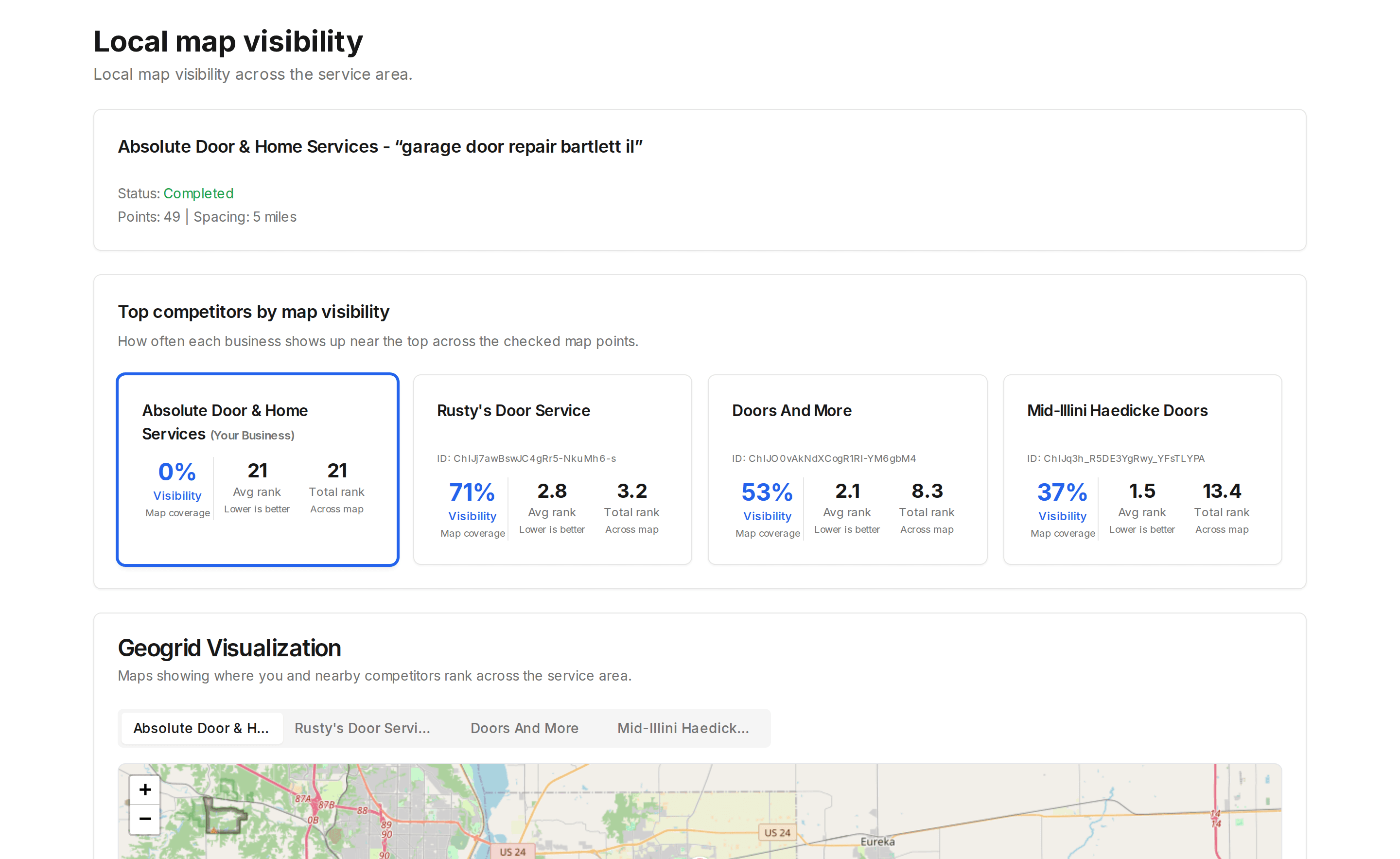The height and width of the screenshot is (859, 1400).
Task: Click the US 24 road marker near Eureka
Action: point(777,832)
